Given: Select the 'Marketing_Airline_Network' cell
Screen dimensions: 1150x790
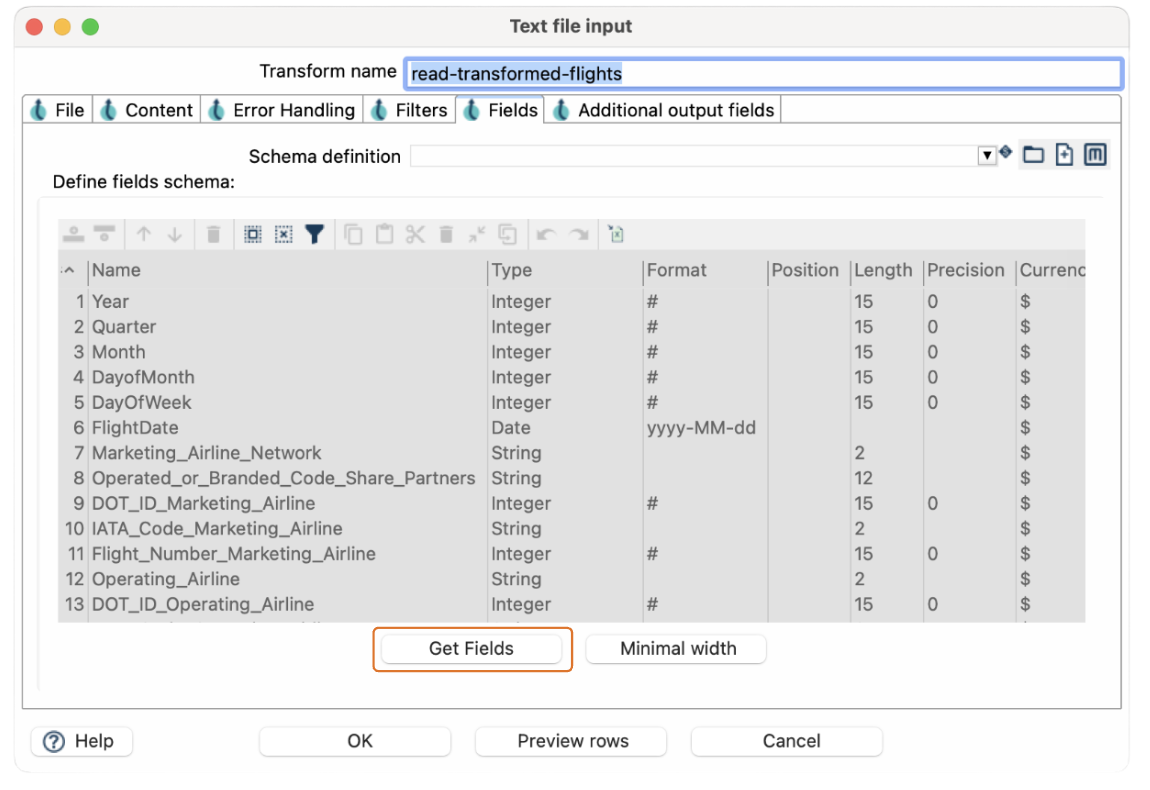Looking at the screenshot, I should point(288,453).
